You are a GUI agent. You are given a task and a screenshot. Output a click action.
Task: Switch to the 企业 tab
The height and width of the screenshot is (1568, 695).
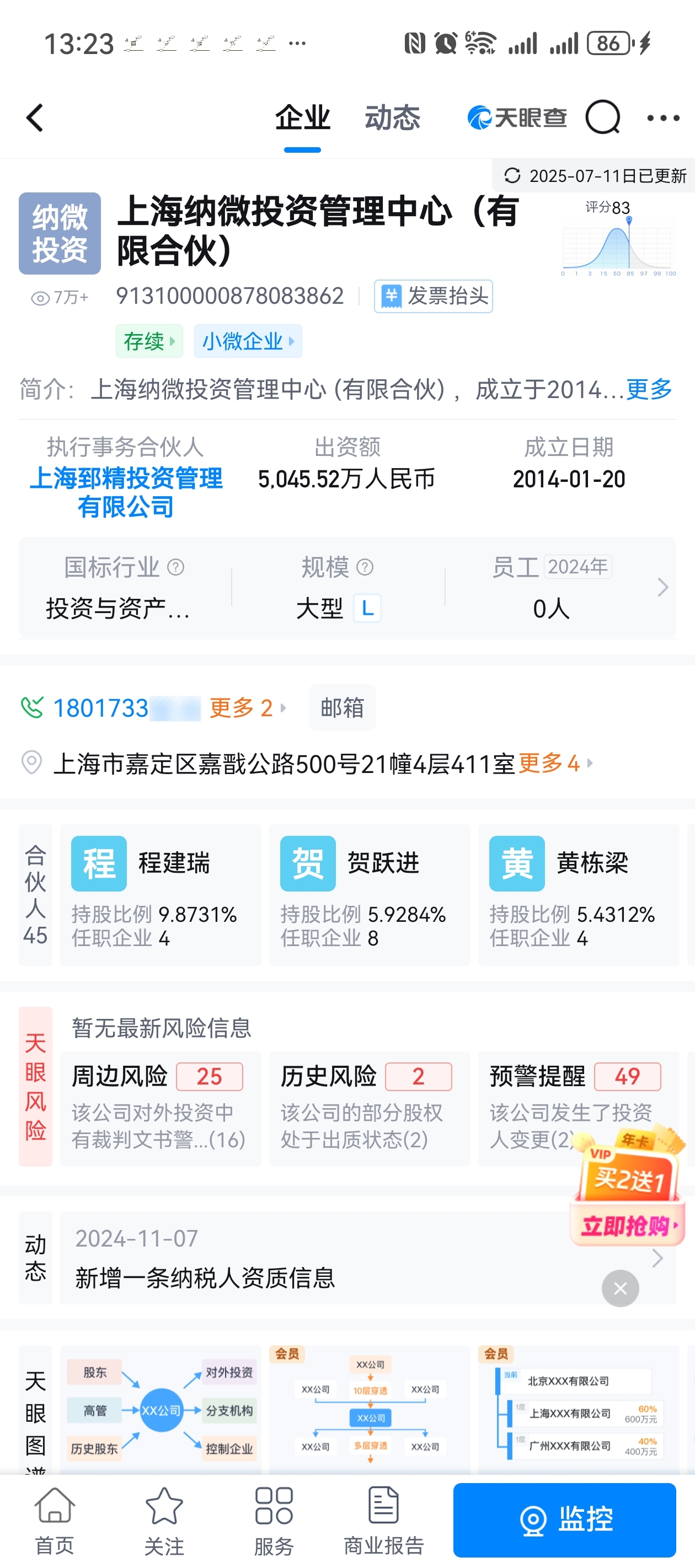tap(303, 117)
